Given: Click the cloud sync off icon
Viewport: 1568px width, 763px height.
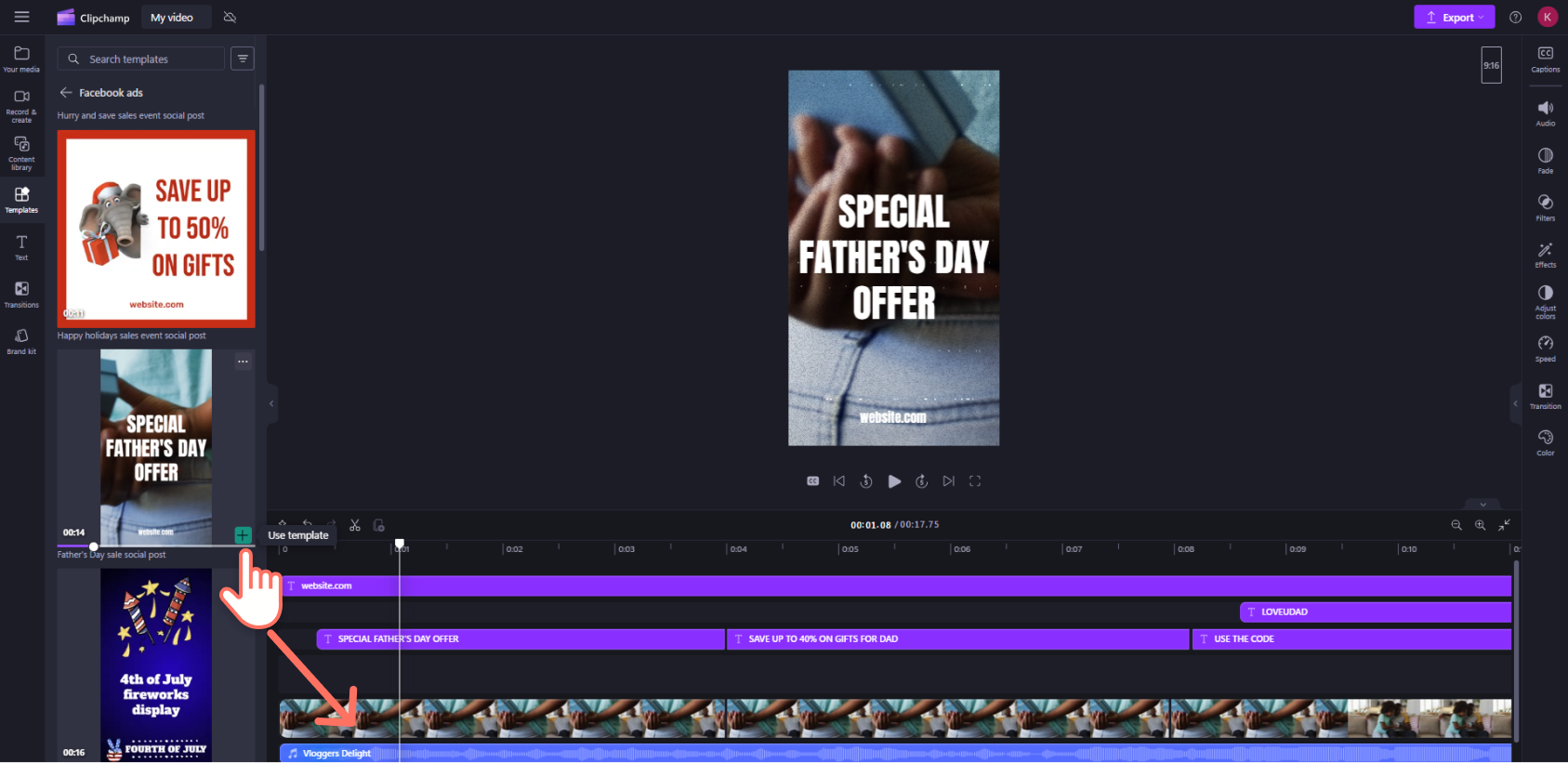Looking at the screenshot, I should [231, 18].
